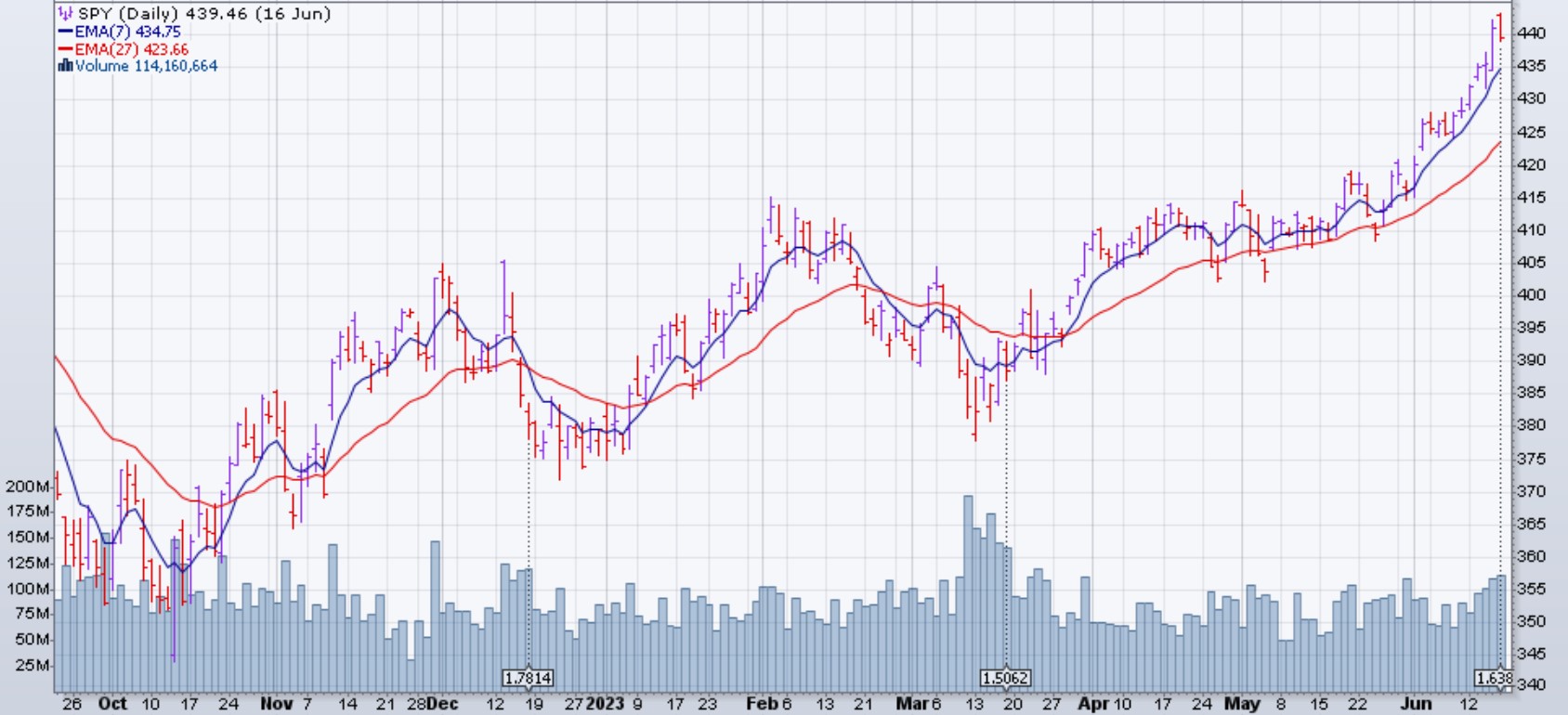Click the 400 price axis label
Screen dimensions: 1568x715
(x=1531, y=295)
